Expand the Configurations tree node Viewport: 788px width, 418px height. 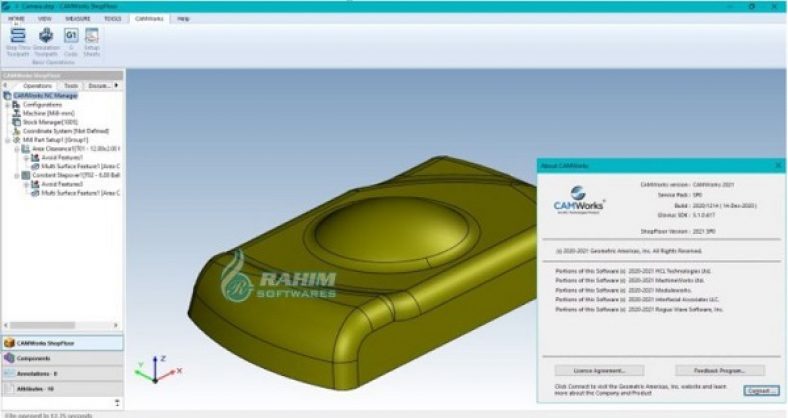coord(8,104)
